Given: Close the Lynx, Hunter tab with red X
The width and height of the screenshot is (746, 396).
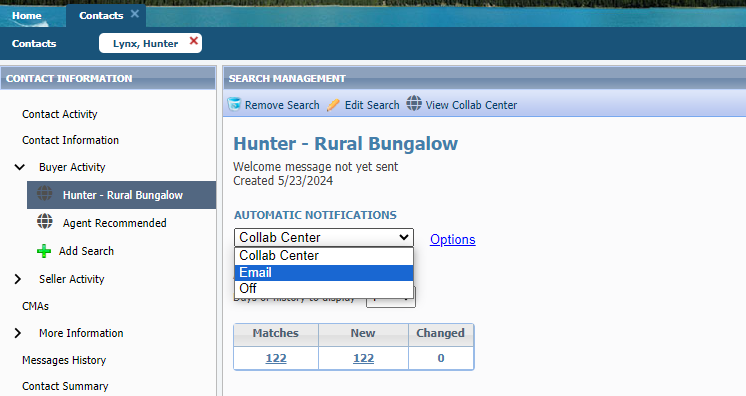Looking at the screenshot, I should tap(194, 41).
